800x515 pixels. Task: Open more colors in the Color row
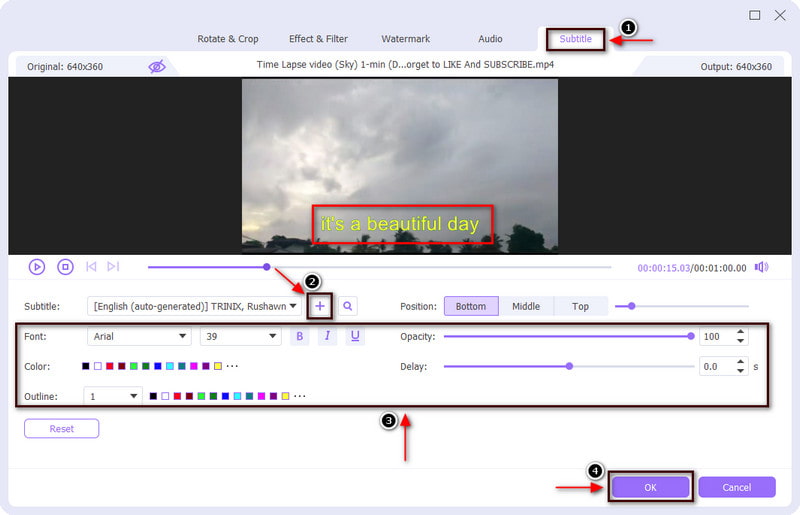click(x=232, y=366)
